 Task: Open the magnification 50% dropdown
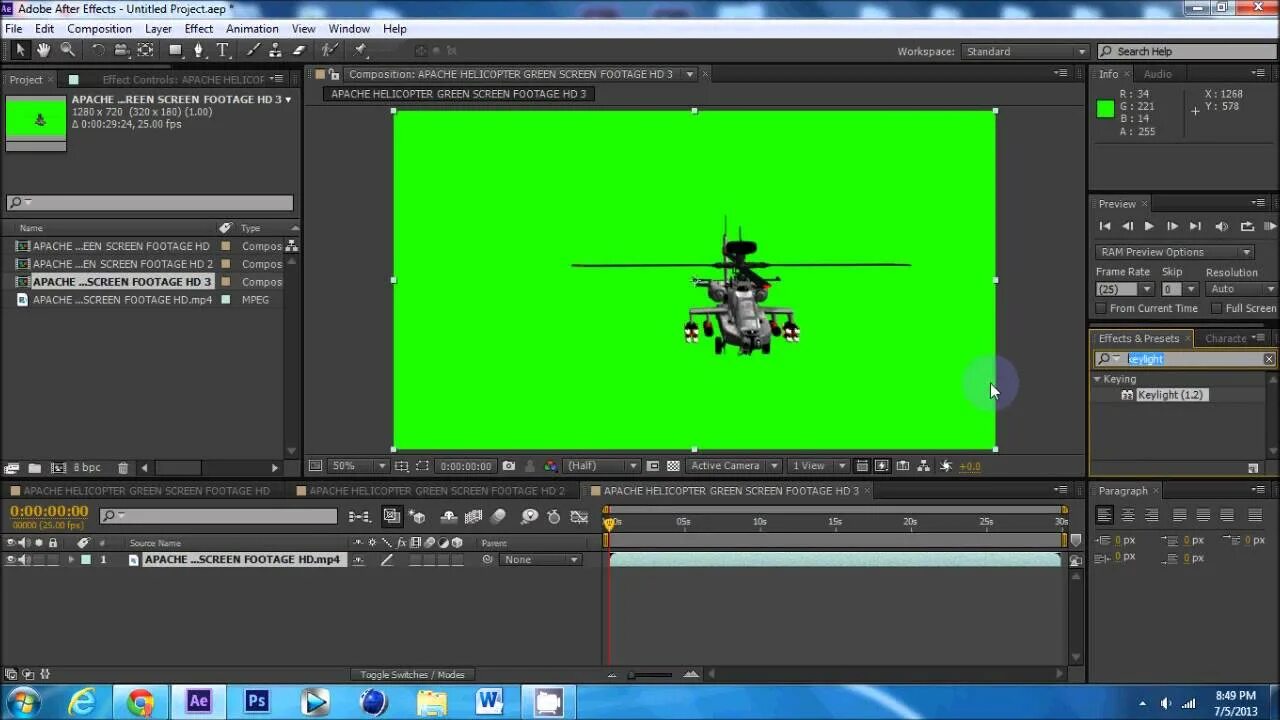[359, 466]
